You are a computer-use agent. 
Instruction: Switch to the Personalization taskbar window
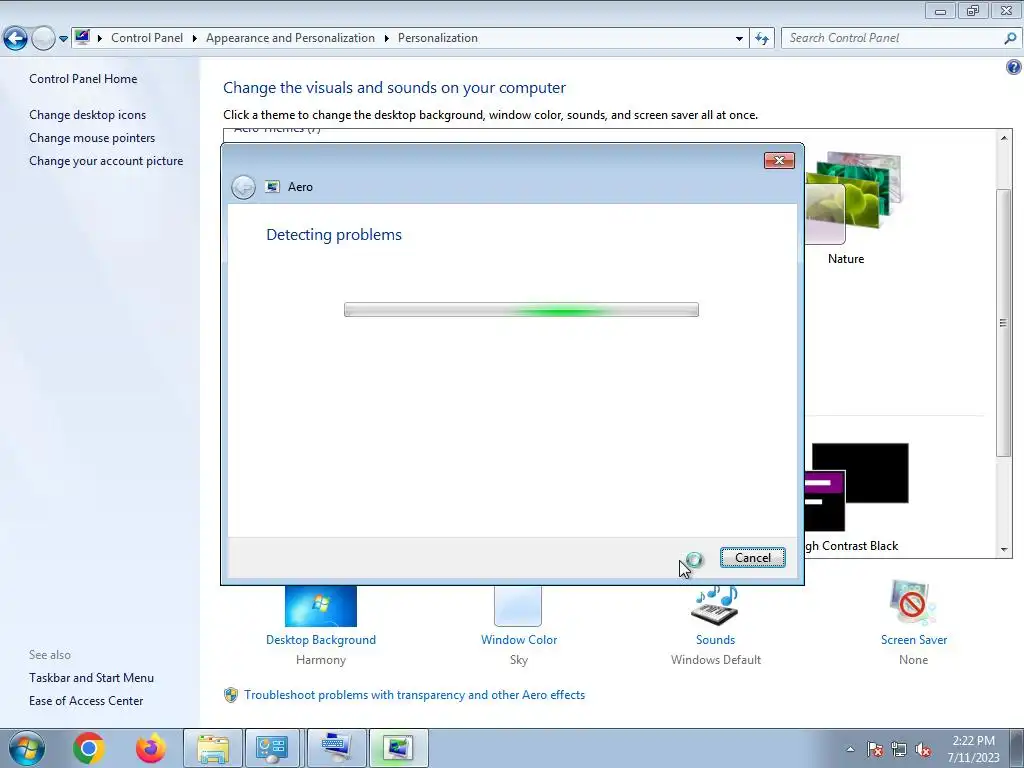click(399, 748)
